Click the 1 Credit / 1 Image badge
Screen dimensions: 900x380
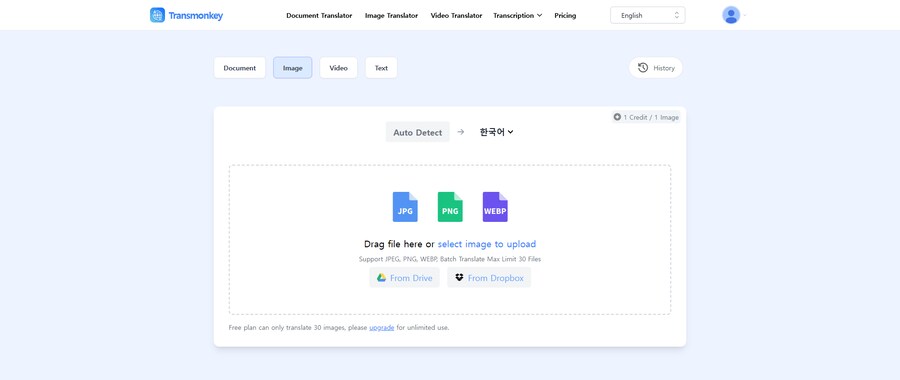point(646,117)
